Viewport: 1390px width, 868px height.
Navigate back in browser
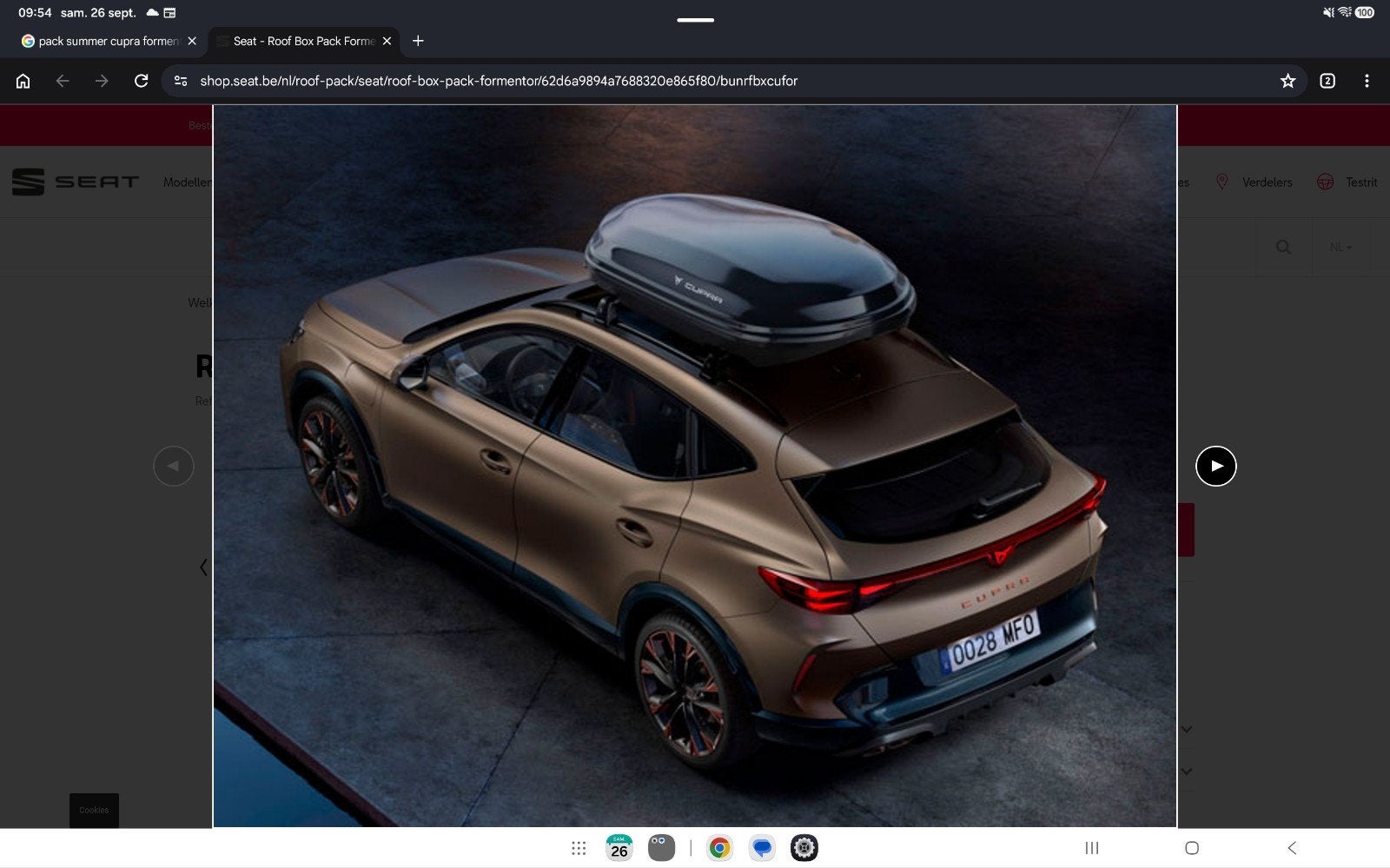pos(63,81)
